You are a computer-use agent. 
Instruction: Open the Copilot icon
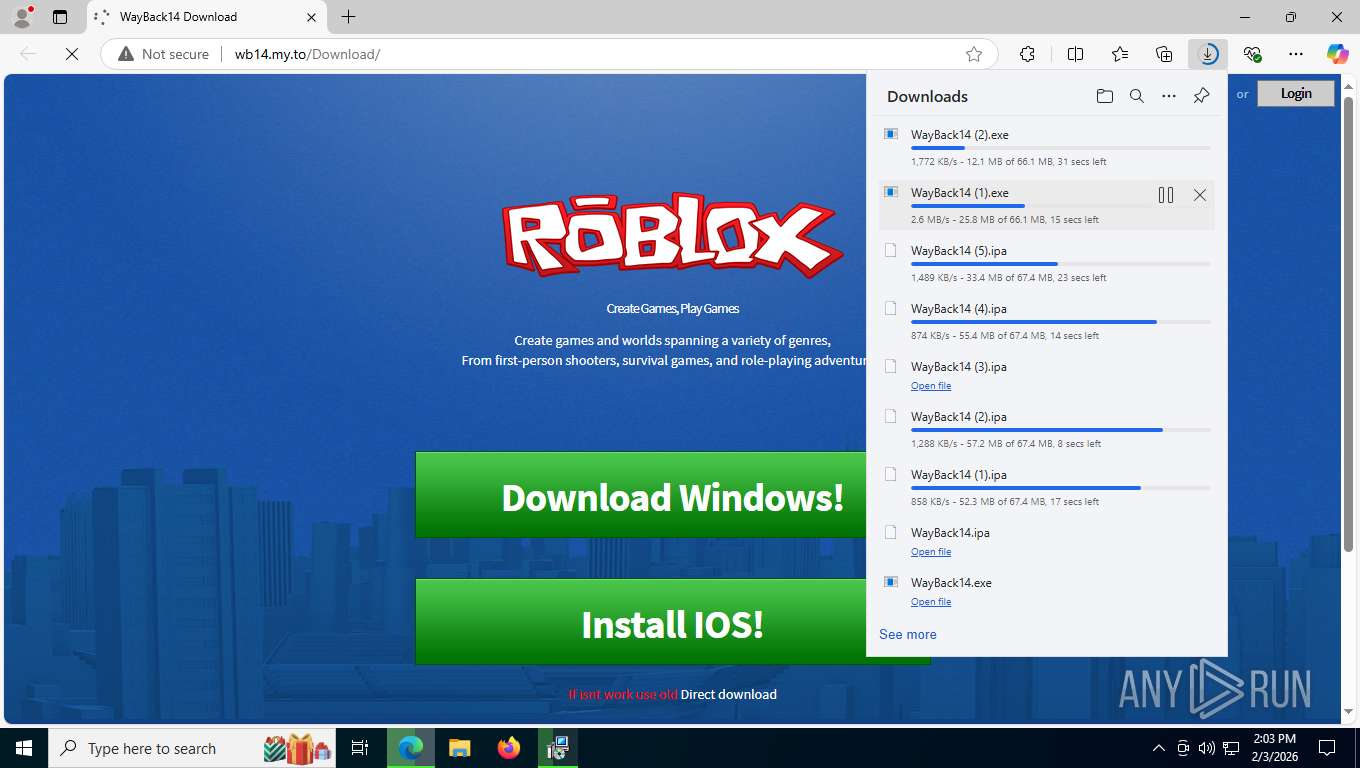1337,54
